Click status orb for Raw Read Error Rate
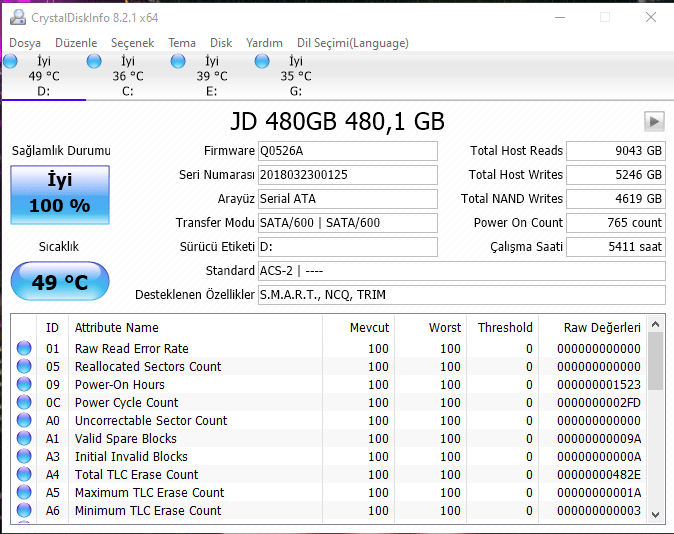Viewport: 674px width, 534px height. pyautogui.click(x=25, y=349)
